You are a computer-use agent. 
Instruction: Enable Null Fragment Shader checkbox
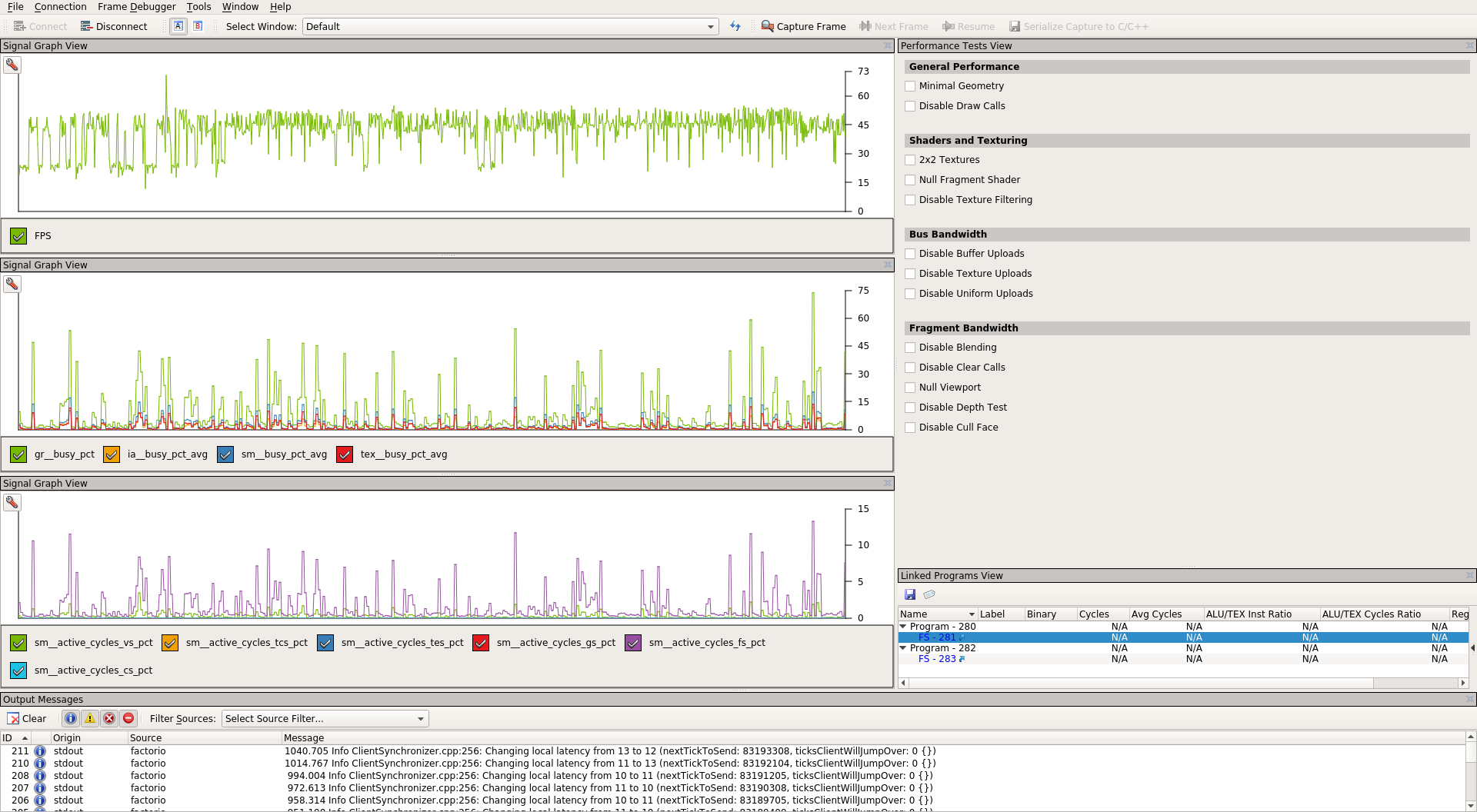(910, 180)
